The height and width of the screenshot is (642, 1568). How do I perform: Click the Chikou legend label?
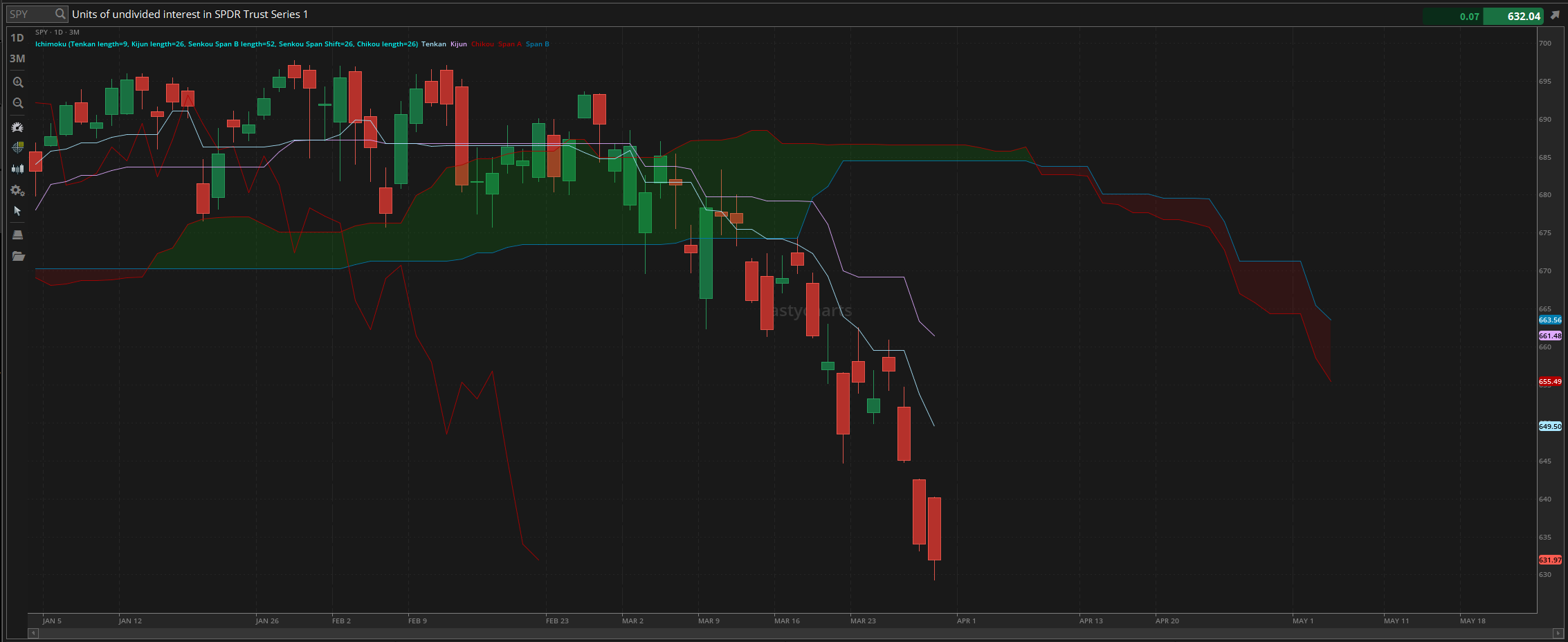(x=483, y=44)
